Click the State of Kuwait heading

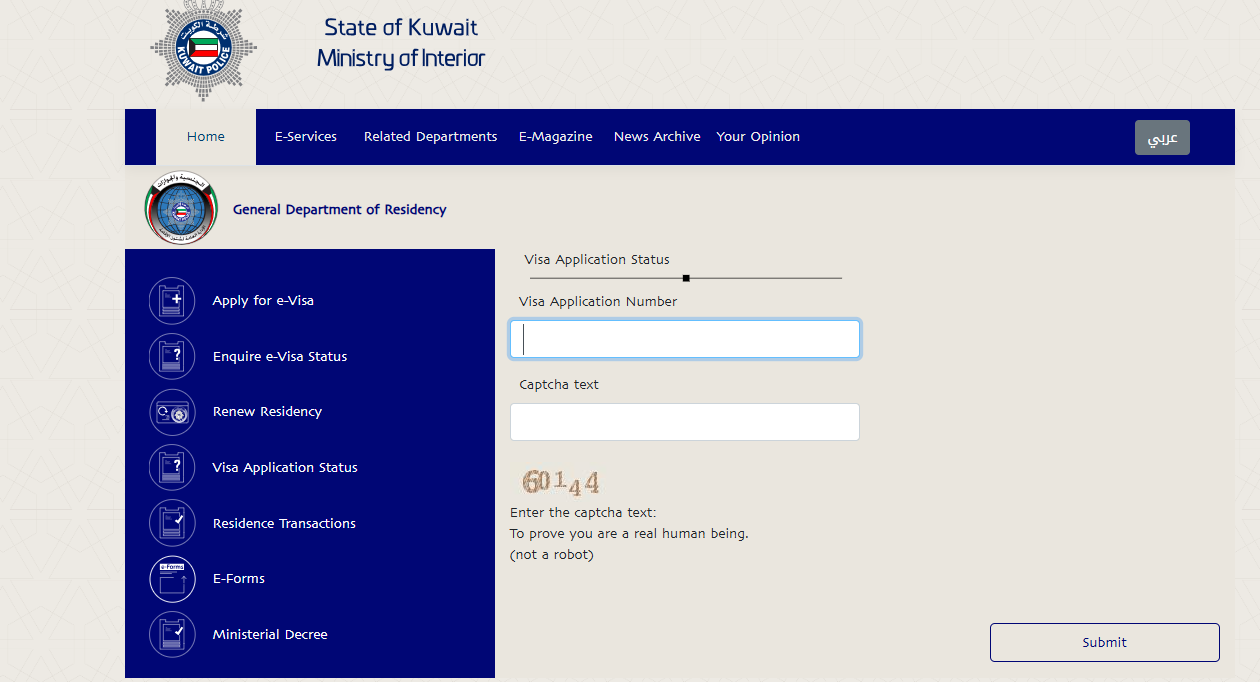[401, 27]
